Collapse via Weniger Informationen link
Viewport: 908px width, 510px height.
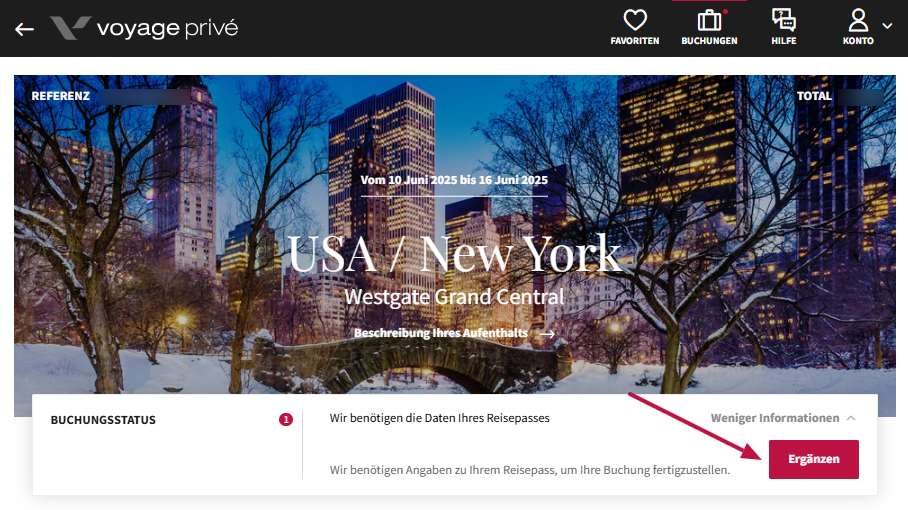[x=775, y=418]
